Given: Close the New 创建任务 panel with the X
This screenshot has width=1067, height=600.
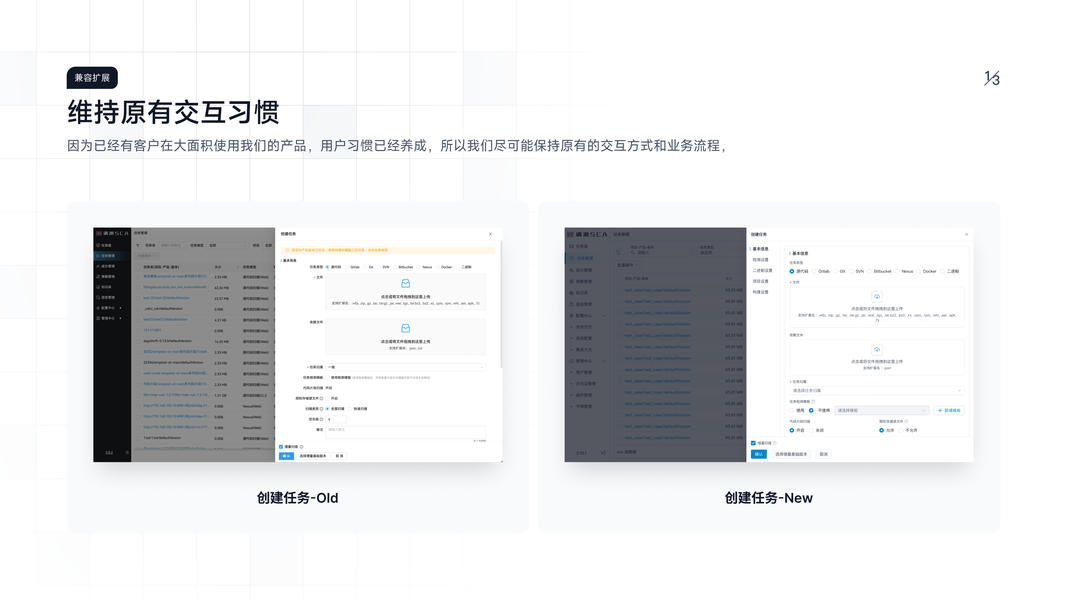Looking at the screenshot, I should click(x=966, y=234).
